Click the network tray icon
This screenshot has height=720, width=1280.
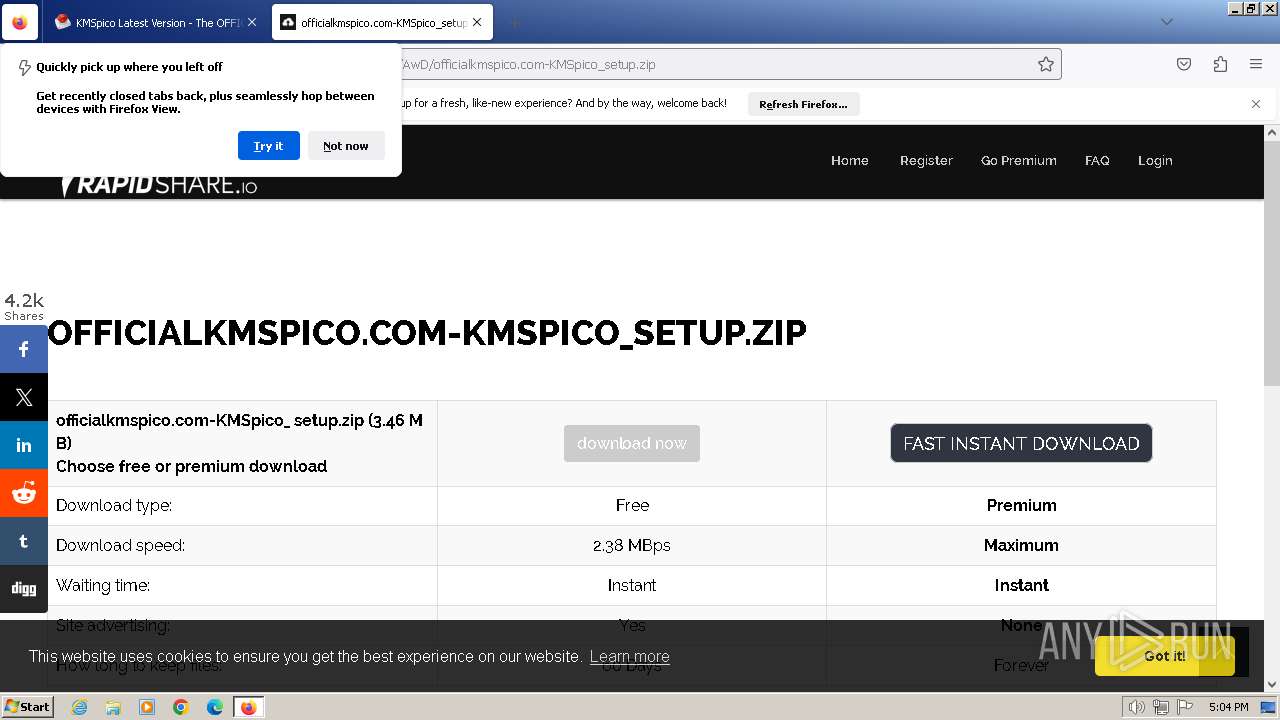(1160, 707)
